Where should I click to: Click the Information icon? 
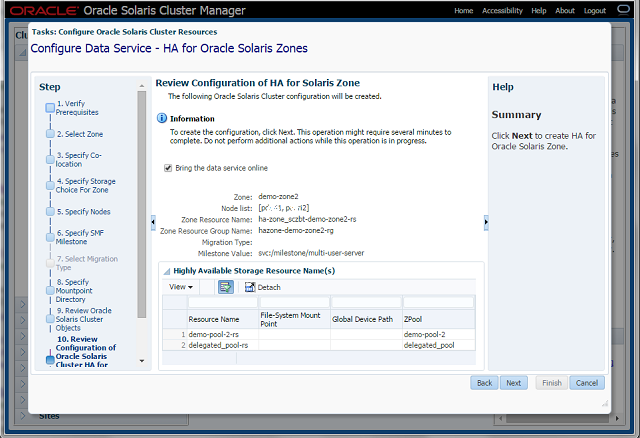162,118
